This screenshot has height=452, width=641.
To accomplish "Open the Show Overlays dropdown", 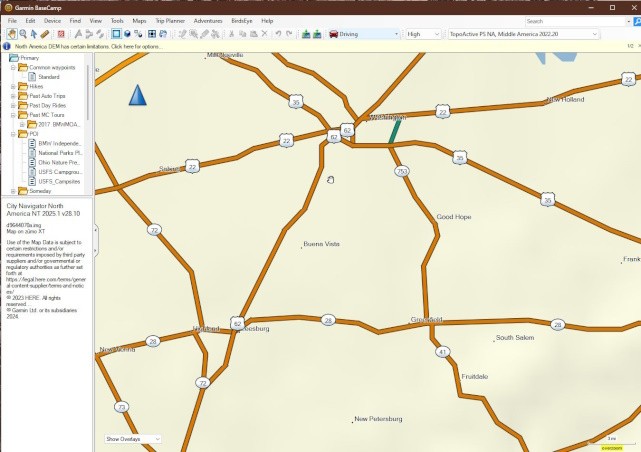I will click(132, 439).
